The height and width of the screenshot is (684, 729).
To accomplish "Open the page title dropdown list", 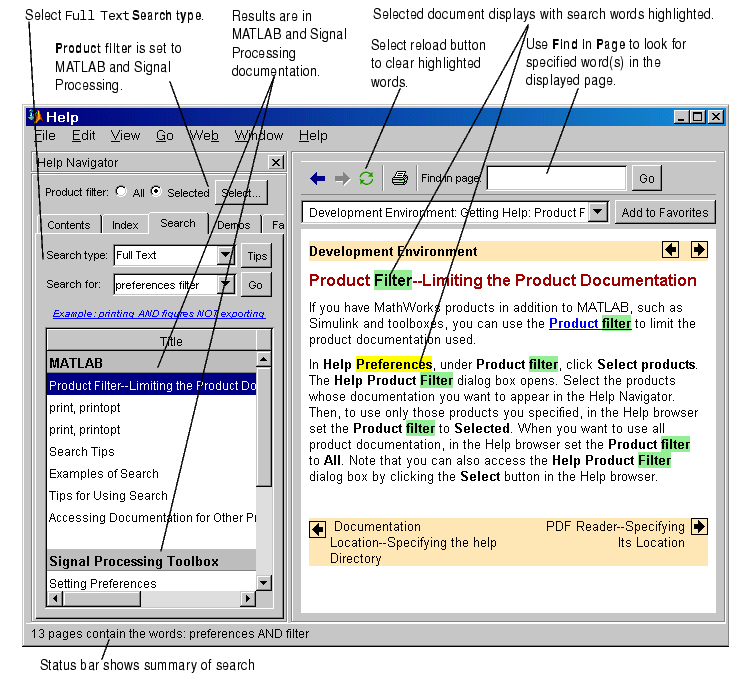I will (x=598, y=212).
